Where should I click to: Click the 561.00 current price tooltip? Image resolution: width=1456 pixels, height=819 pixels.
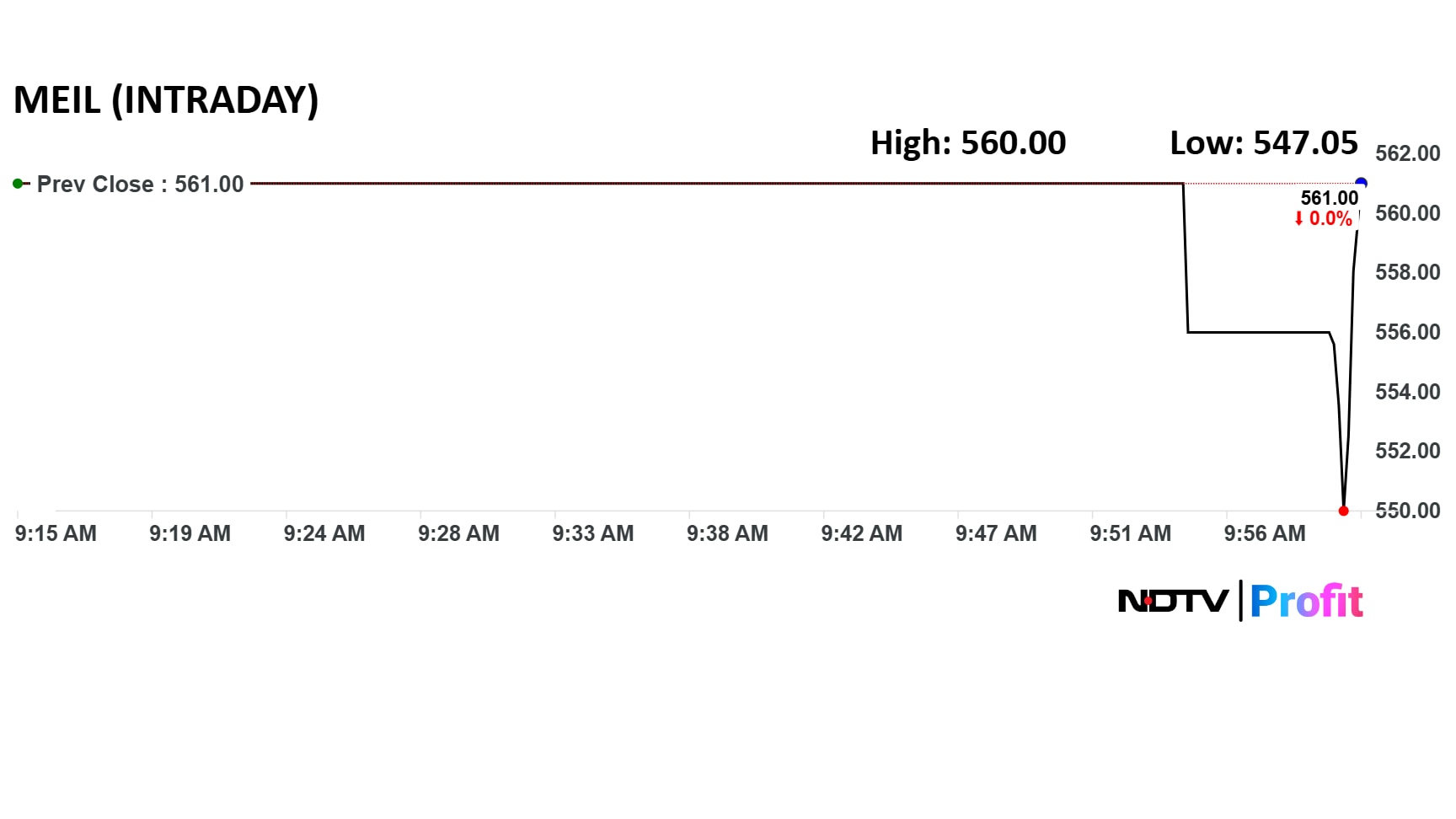pyautogui.click(x=1329, y=198)
